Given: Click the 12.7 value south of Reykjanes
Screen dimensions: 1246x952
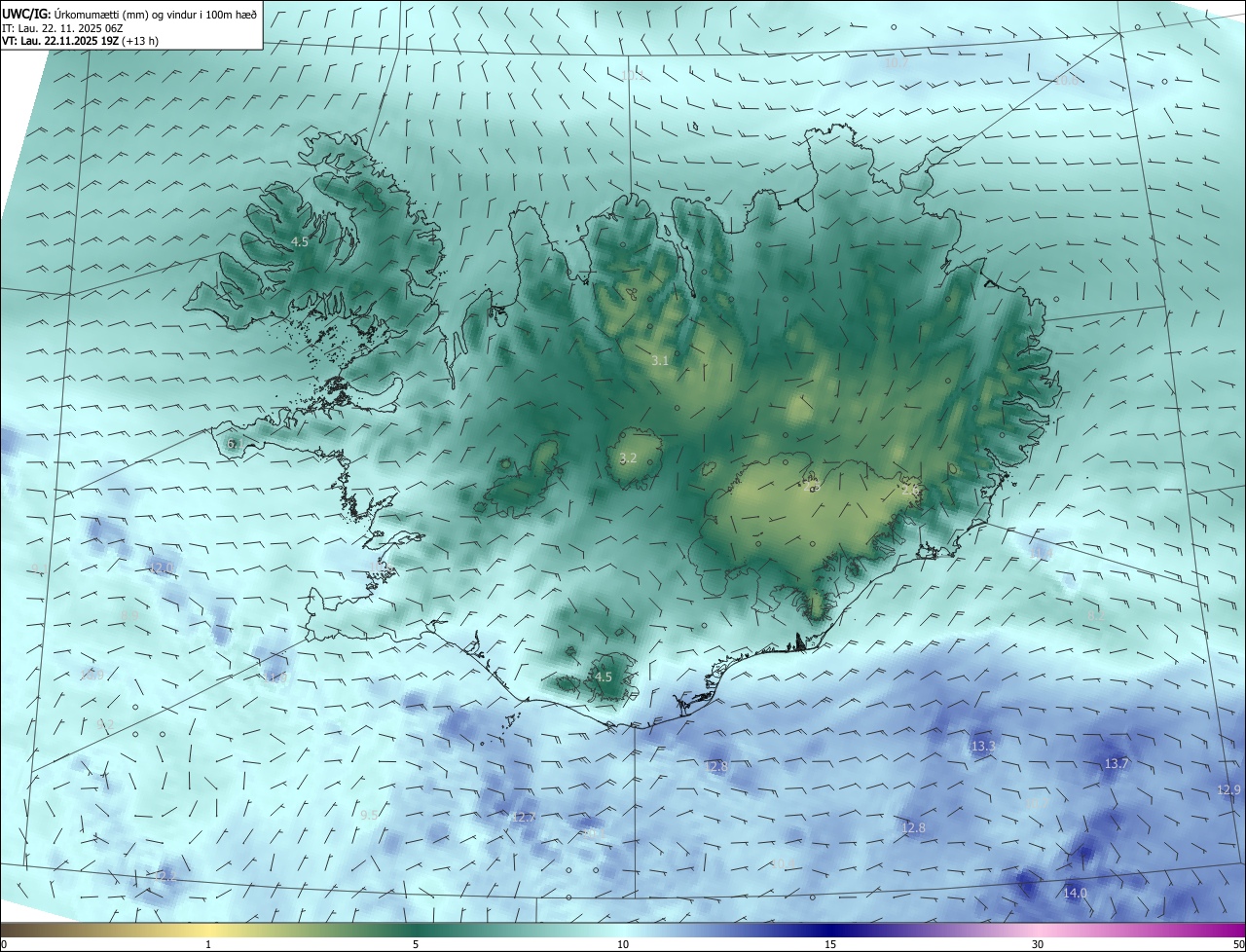Looking at the screenshot, I should [x=524, y=817].
